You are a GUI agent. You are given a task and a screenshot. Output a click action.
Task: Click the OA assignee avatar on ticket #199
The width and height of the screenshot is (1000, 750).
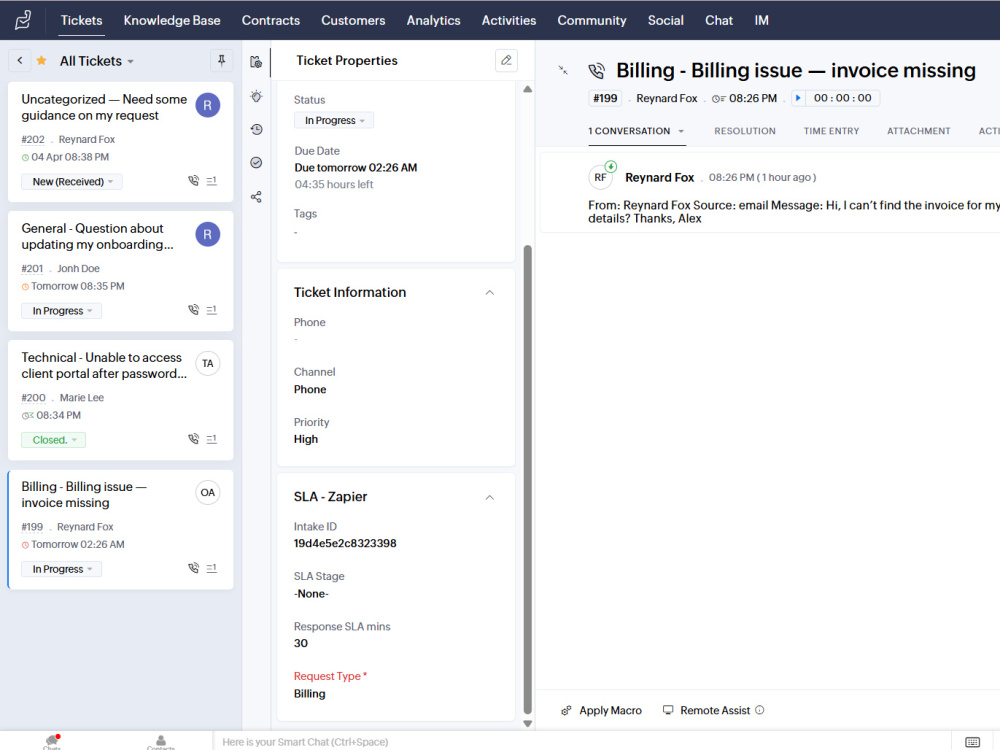click(208, 492)
